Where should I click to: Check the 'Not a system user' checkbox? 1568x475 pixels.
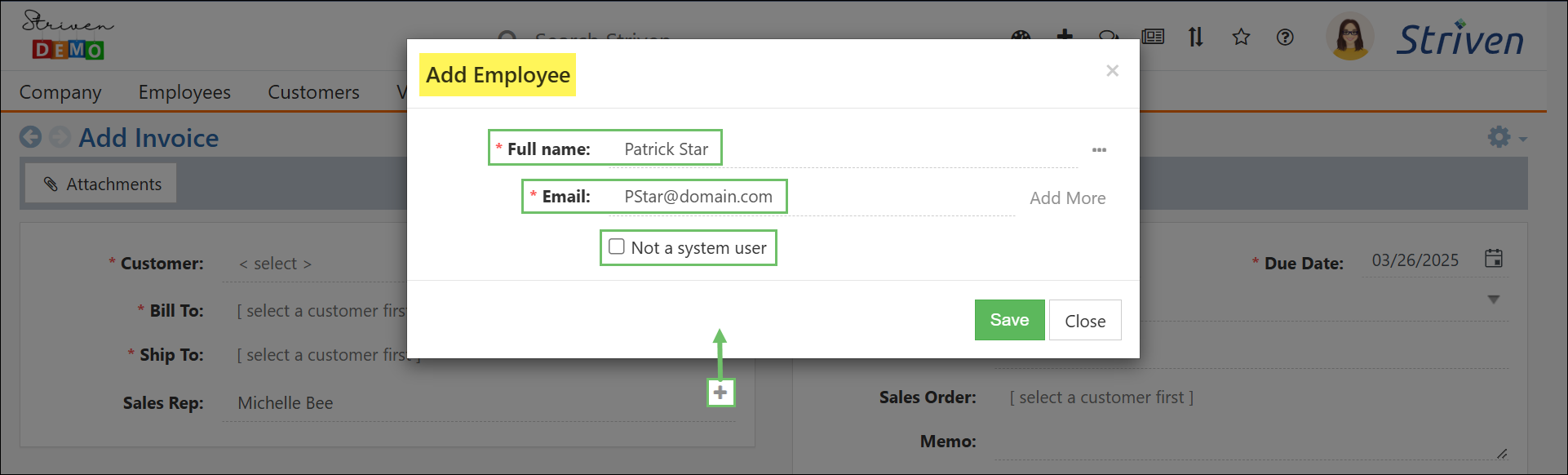click(x=617, y=246)
